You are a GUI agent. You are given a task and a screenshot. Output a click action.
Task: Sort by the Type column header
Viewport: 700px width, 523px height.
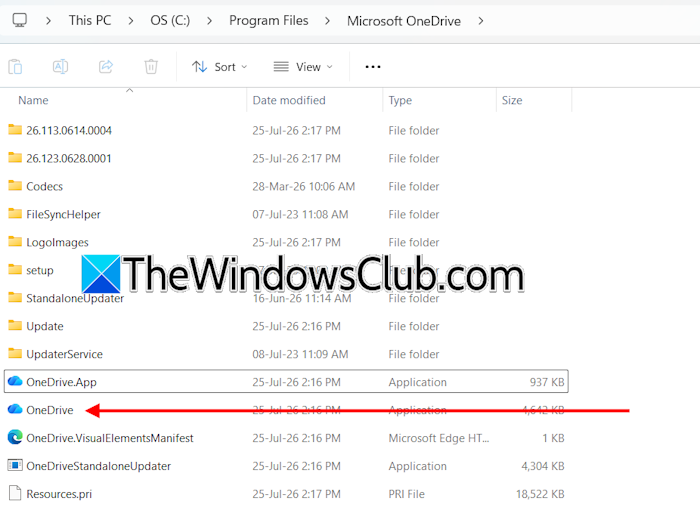tap(400, 100)
